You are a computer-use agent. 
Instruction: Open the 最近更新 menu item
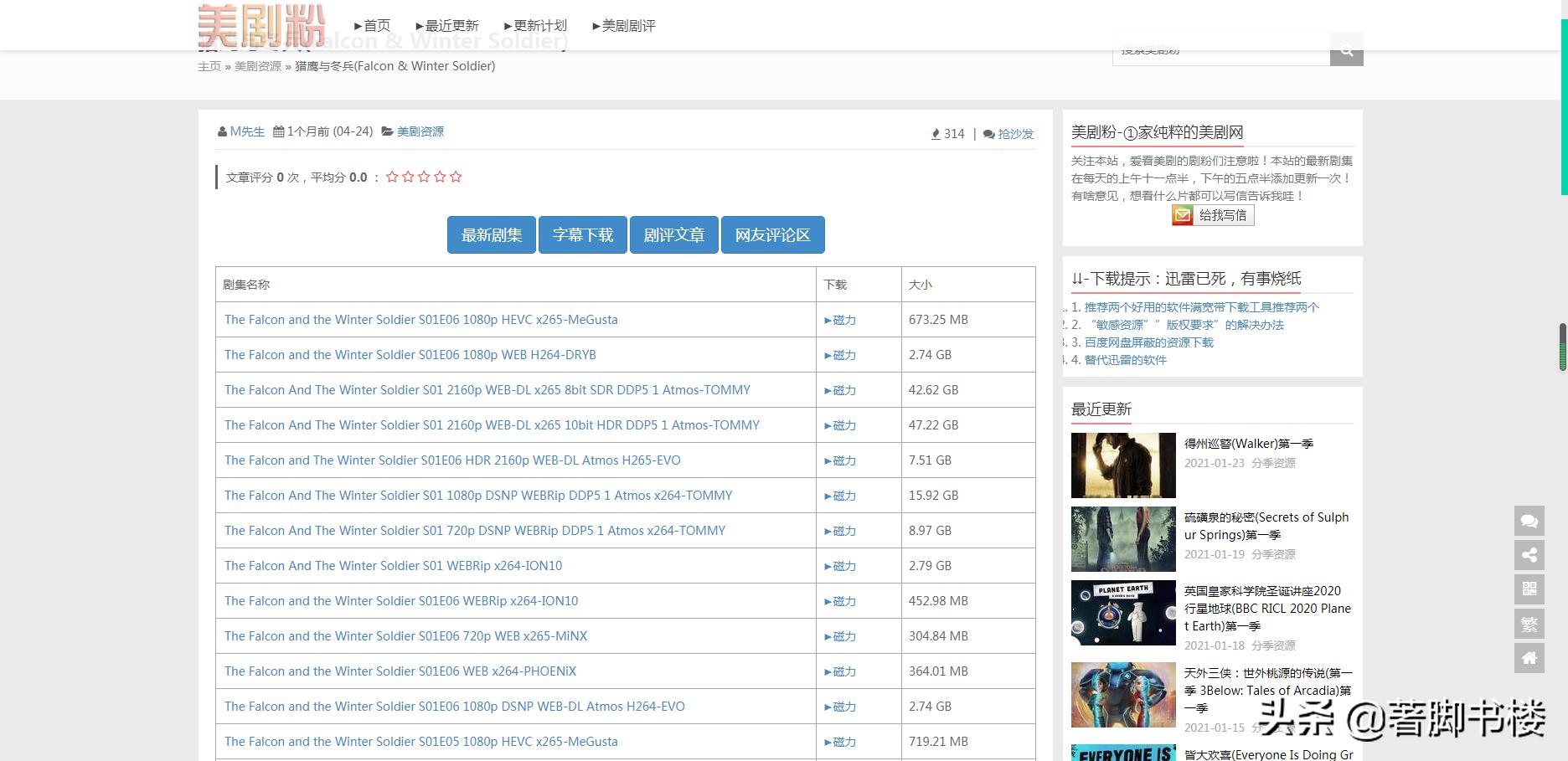pyautogui.click(x=449, y=25)
